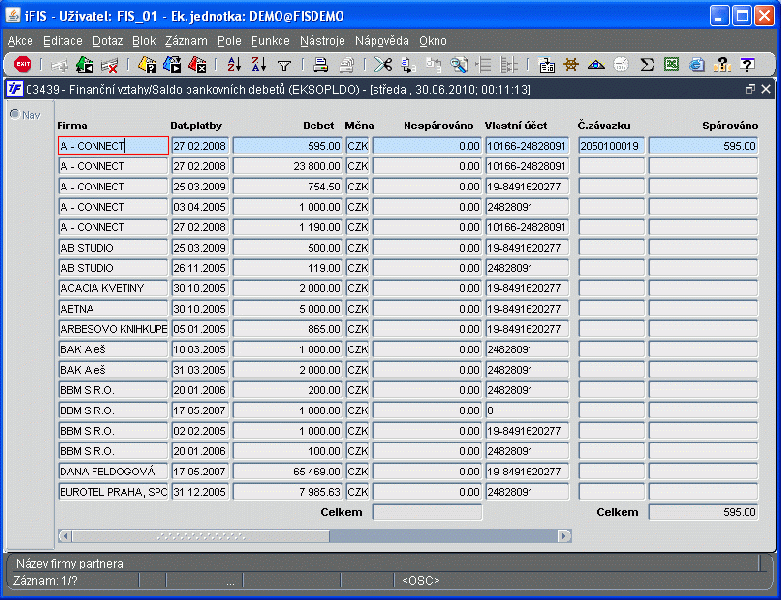This screenshot has height=600, width=781.
Task: Click the red EXIT stop-sign icon
Action: click(22, 64)
